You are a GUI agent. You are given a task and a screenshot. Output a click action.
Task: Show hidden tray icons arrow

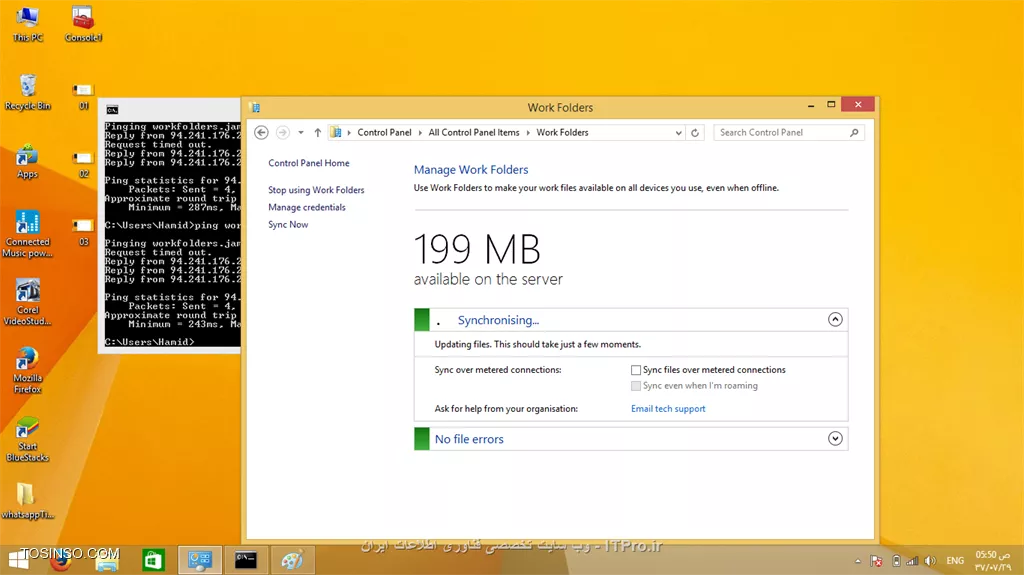click(x=857, y=561)
